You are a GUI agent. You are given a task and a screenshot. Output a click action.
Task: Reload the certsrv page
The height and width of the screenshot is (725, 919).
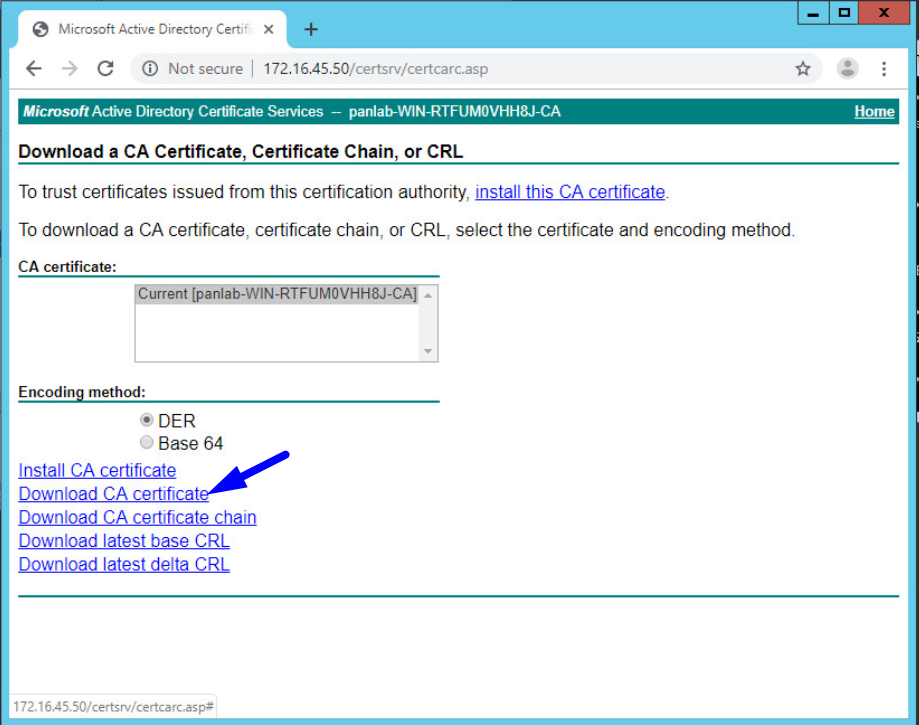pos(105,68)
